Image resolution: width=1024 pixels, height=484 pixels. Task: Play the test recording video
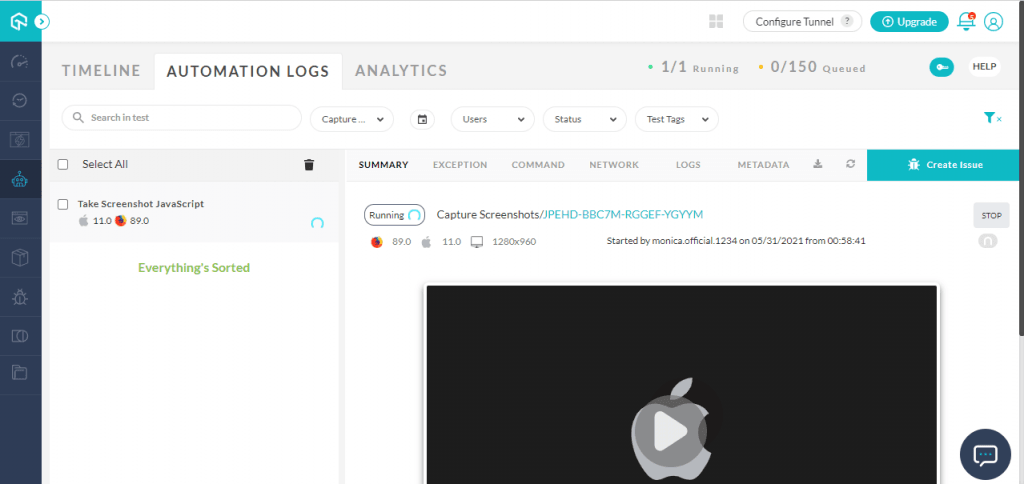670,432
